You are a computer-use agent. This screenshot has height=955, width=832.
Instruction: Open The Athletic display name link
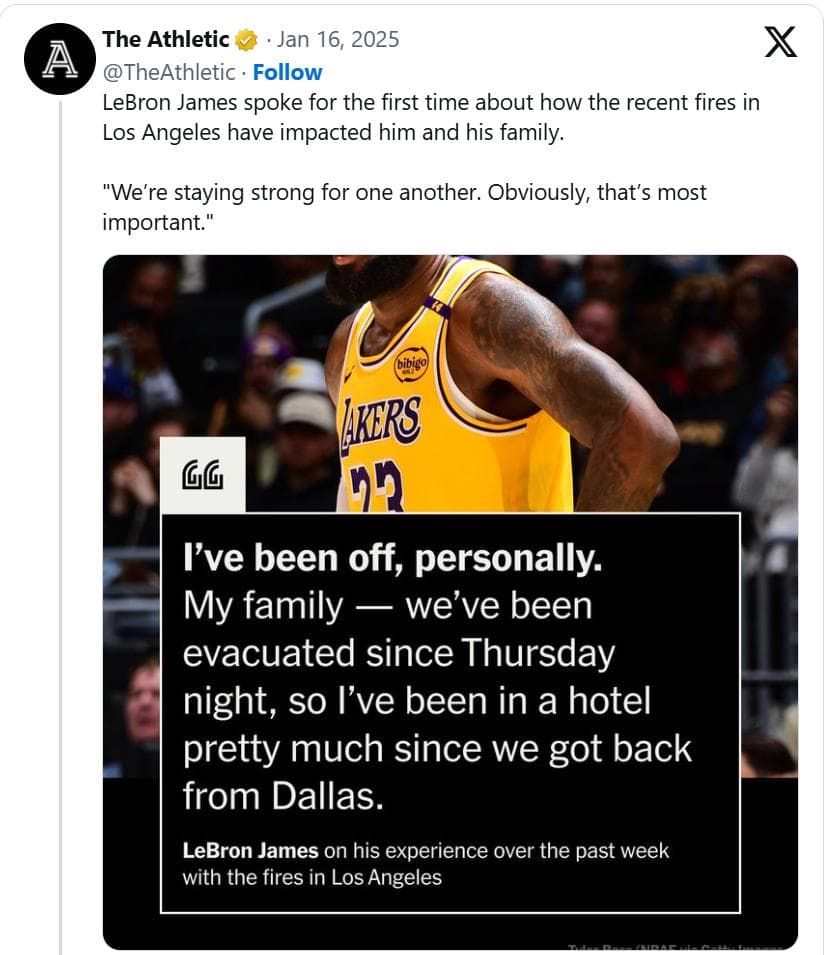[166, 39]
